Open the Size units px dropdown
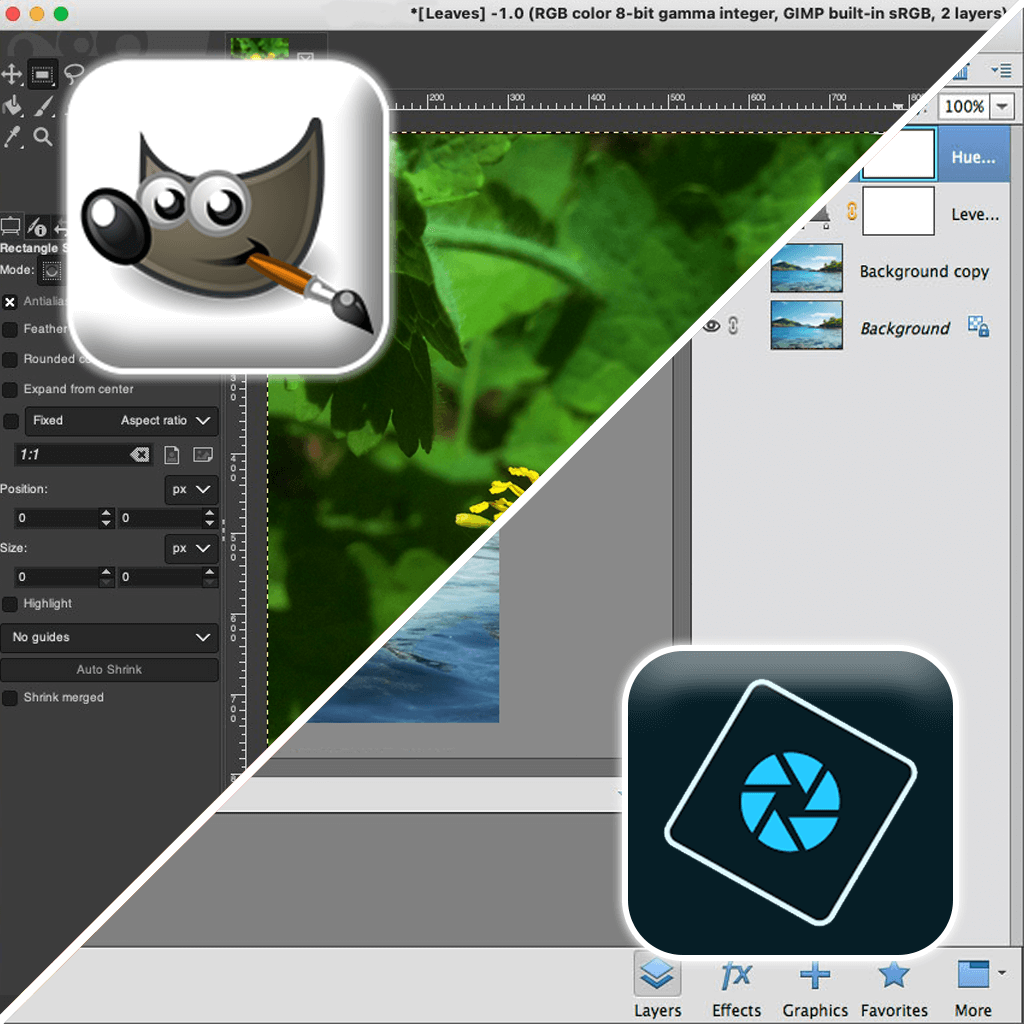 point(191,548)
